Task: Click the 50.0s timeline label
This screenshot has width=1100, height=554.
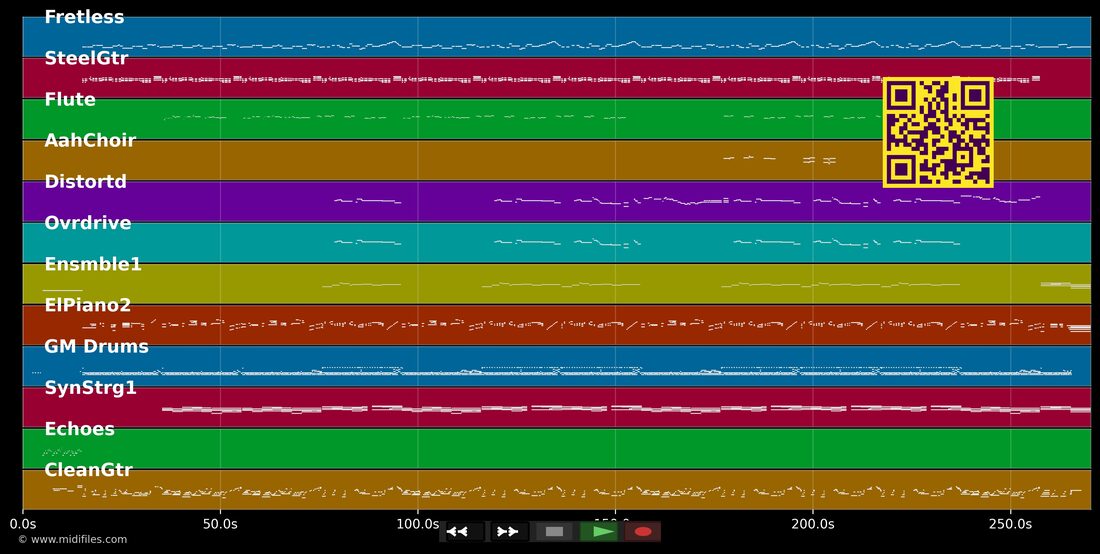Action: coord(220,524)
